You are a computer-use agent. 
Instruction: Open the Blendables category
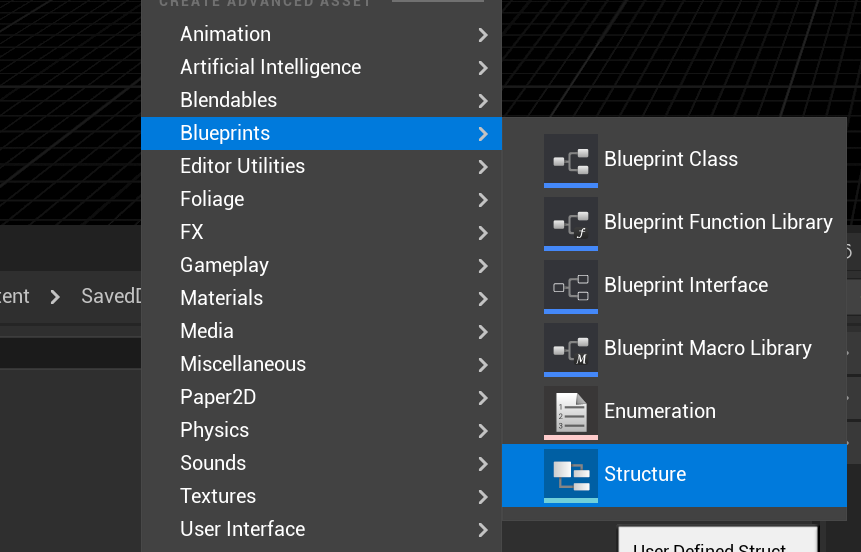(x=321, y=100)
